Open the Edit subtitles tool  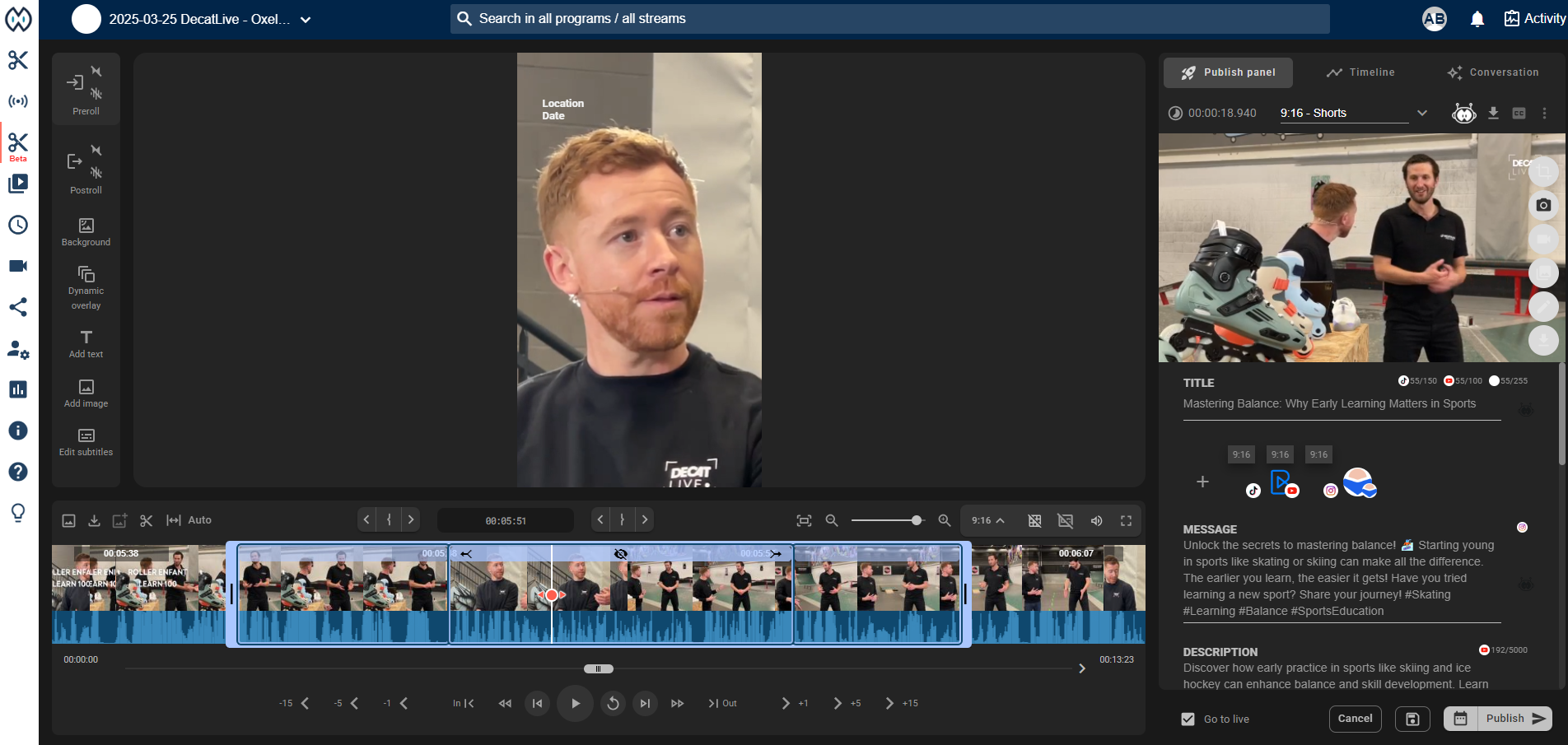86,440
